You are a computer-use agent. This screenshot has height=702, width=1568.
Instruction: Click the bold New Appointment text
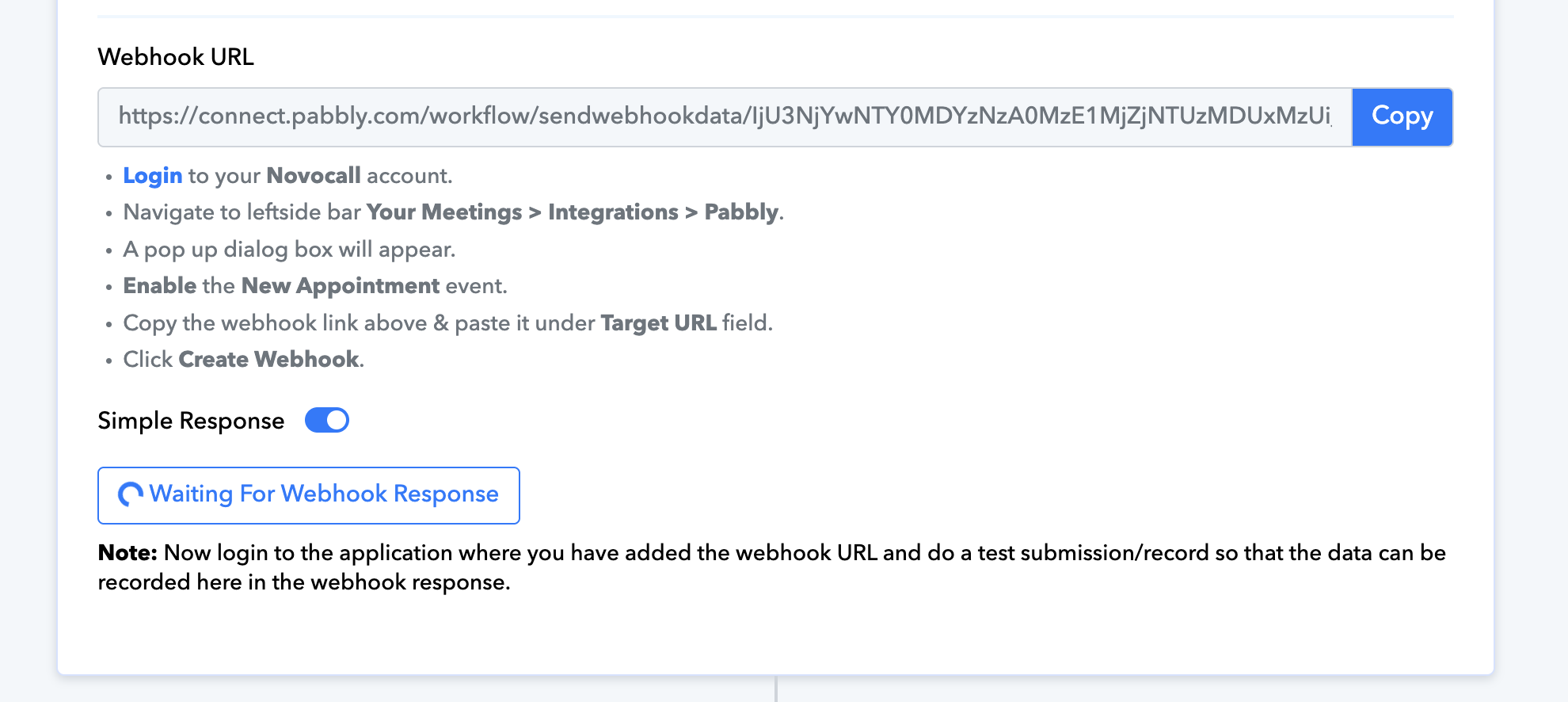coord(340,286)
